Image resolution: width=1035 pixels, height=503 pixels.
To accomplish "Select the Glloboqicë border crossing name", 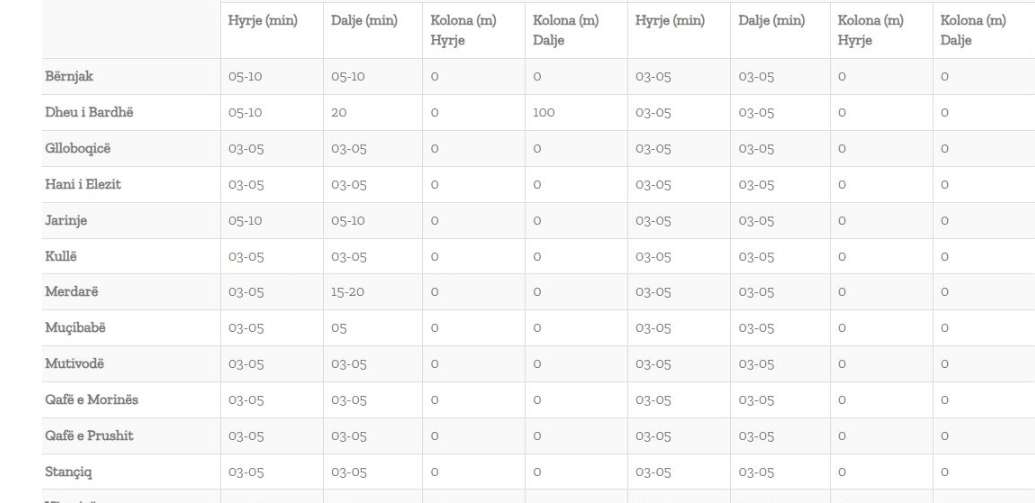I will (x=78, y=149).
